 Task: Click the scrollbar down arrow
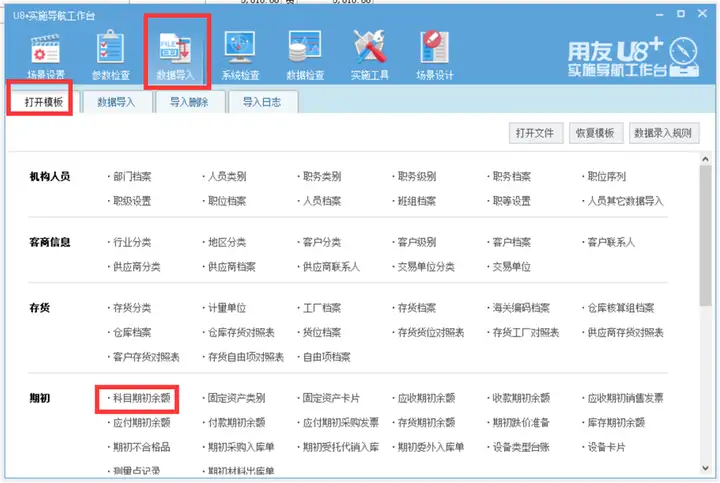[x=706, y=468]
